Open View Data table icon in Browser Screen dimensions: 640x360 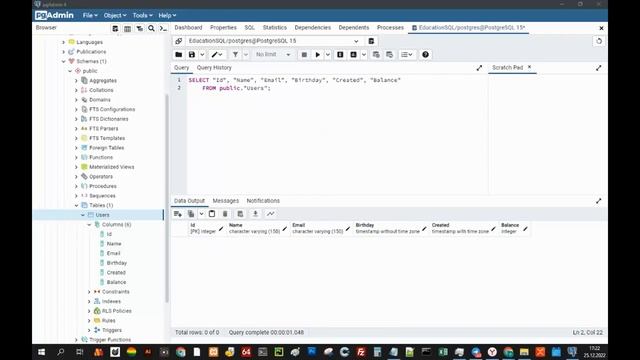tap(127, 28)
